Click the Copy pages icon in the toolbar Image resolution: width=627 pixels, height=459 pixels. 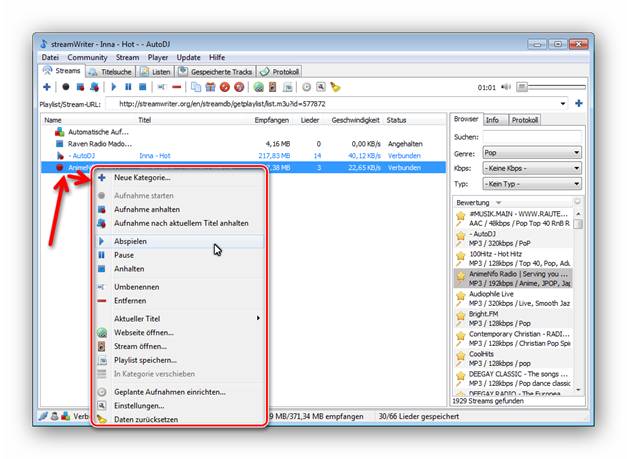coord(196,87)
